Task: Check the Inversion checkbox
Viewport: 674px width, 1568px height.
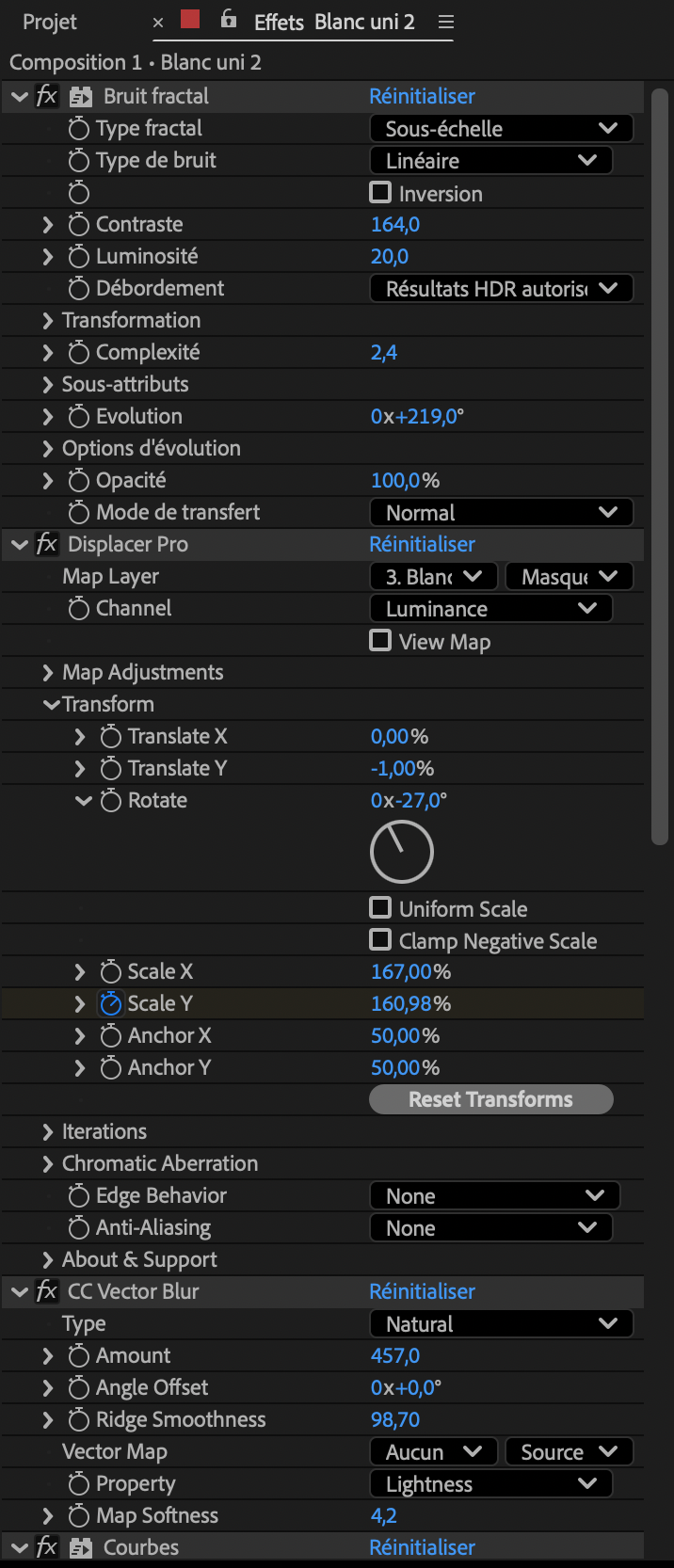Action: coord(380,193)
